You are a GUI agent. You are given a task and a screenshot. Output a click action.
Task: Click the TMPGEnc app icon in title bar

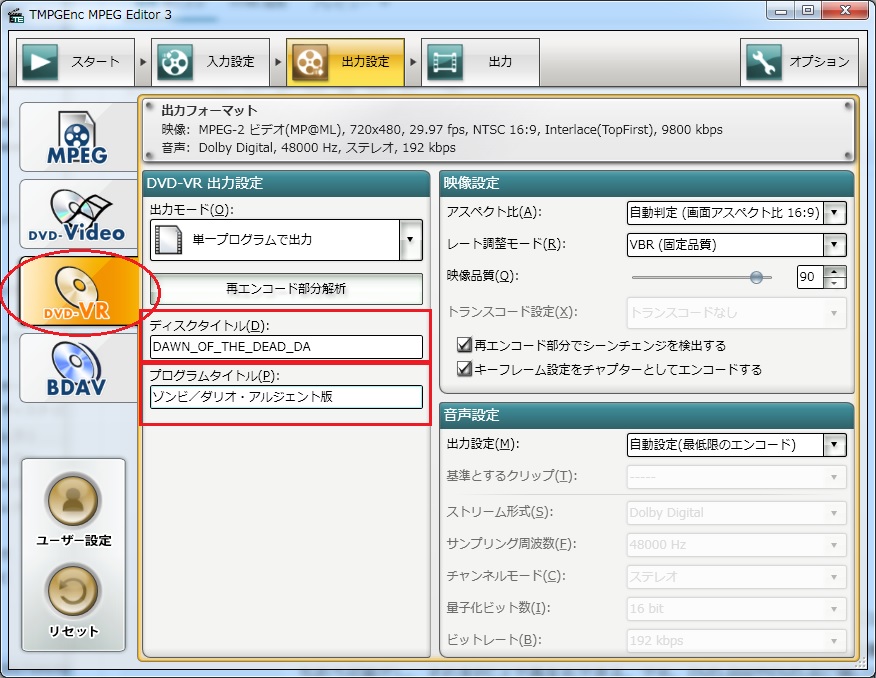tap(16, 15)
